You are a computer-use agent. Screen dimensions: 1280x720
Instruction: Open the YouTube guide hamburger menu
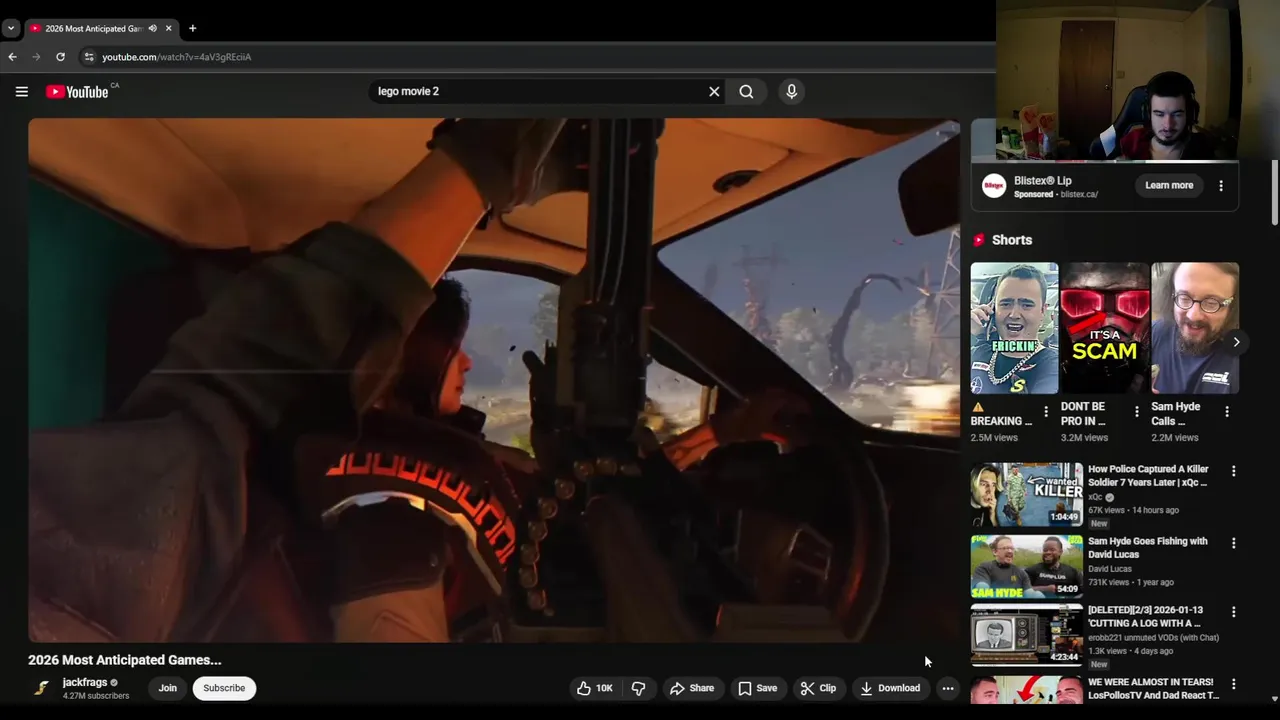22,91
